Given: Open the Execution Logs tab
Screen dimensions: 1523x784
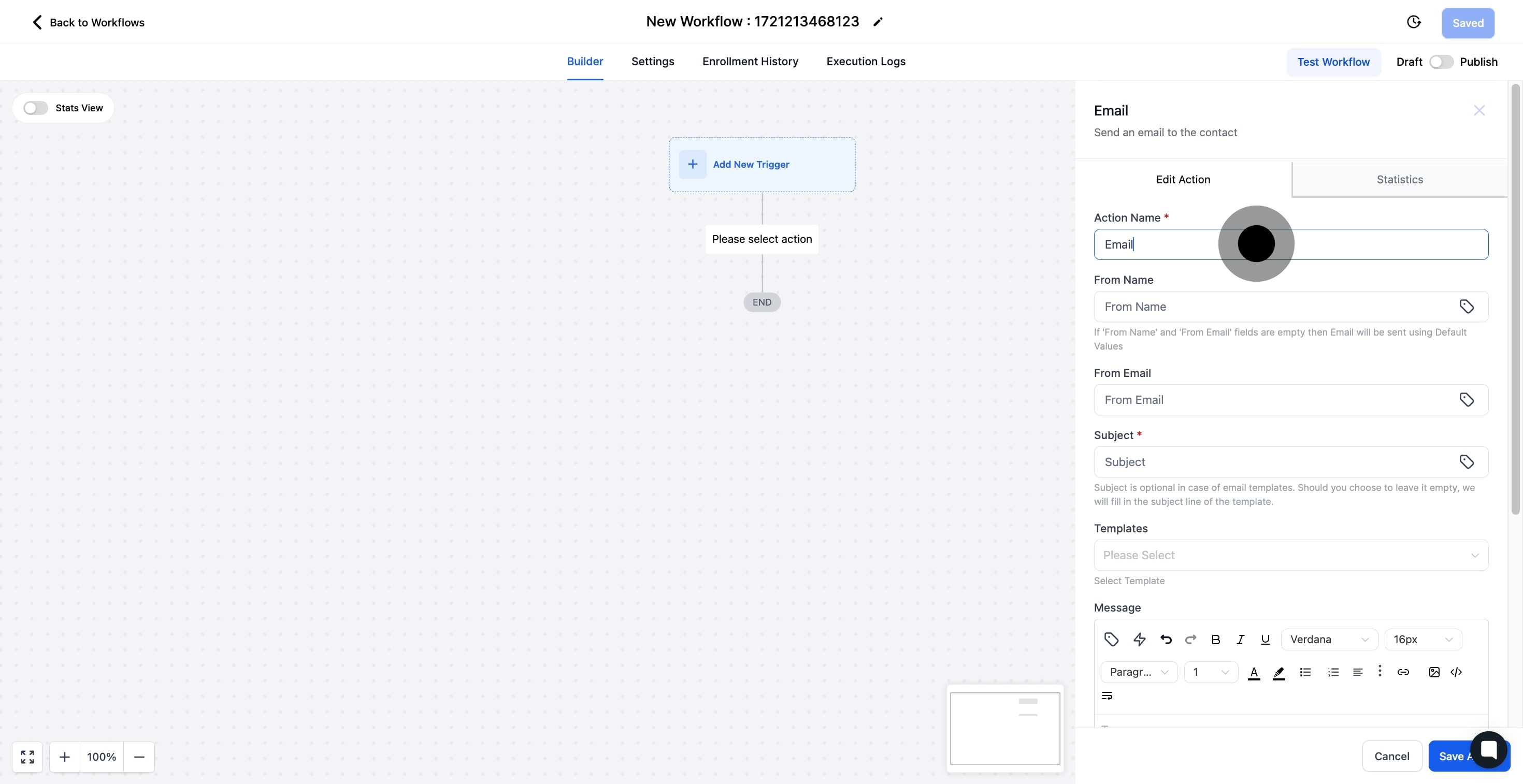Looking at the screenshot, I should point(866,62).
